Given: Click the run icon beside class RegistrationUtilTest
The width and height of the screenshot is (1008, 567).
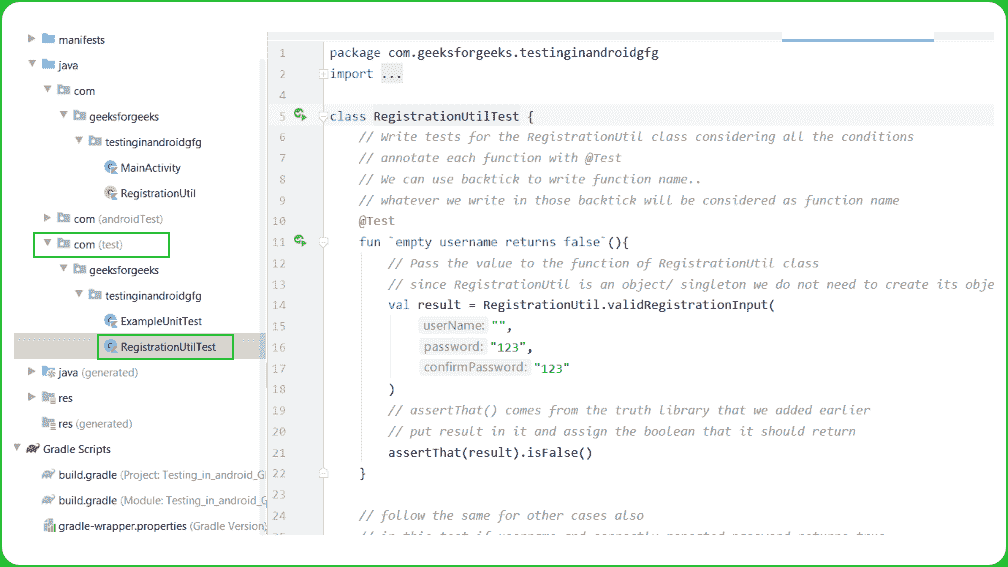Looking at the screenshot, I should click(299, 115).
